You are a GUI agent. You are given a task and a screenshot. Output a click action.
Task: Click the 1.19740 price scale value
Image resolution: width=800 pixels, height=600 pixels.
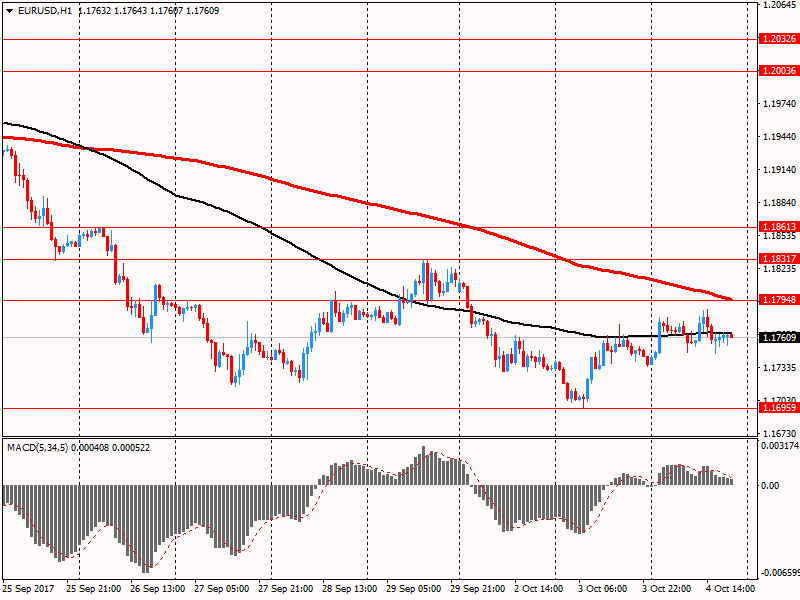[779, 104]
